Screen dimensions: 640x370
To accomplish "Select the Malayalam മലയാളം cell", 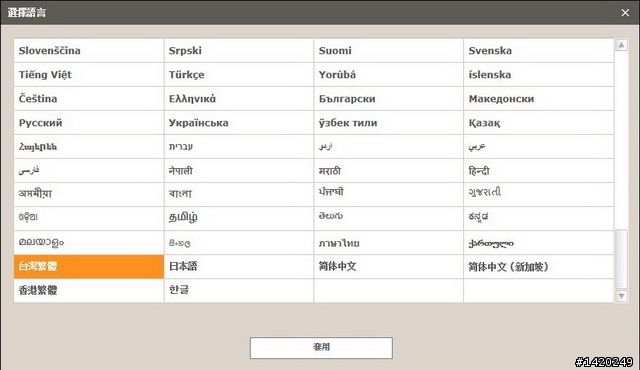I will click(x=89, y=243).
